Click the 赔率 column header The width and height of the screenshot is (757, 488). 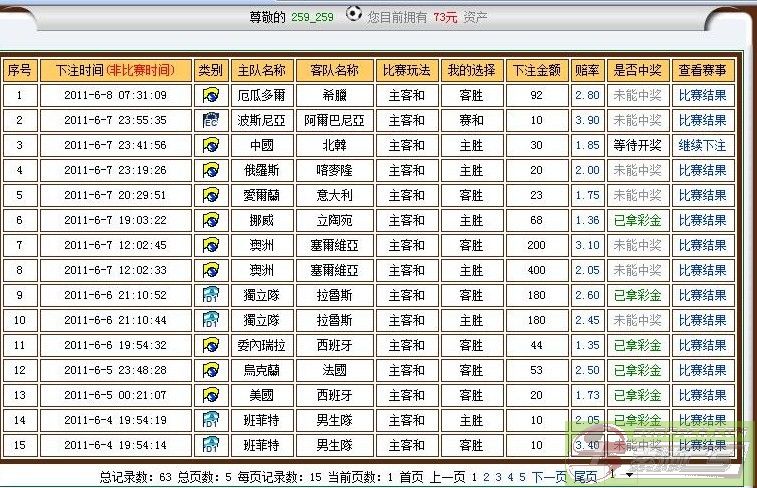point(587,71)
